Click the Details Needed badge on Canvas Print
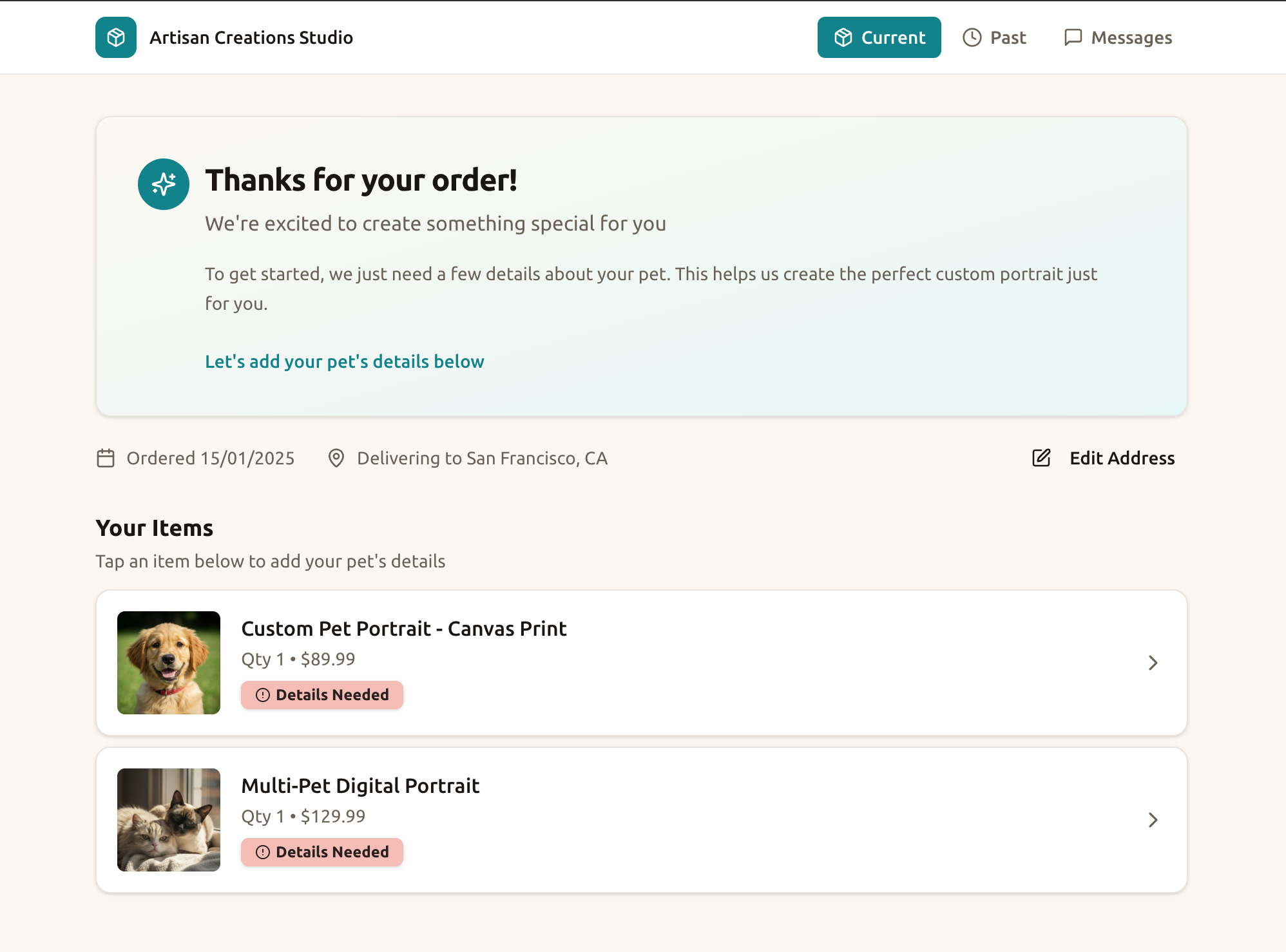1286x952 pixels. 321,695
